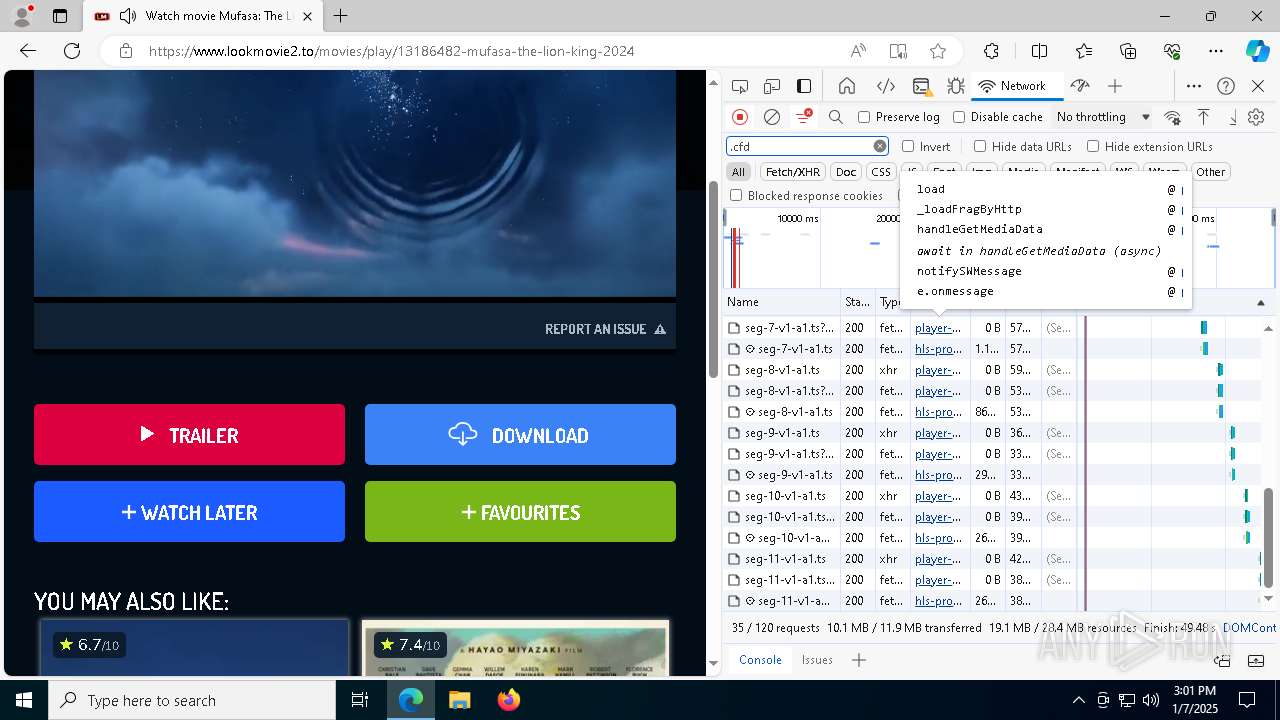
Task: Open Read aloud icon in address bar
Action: point(858,51)
